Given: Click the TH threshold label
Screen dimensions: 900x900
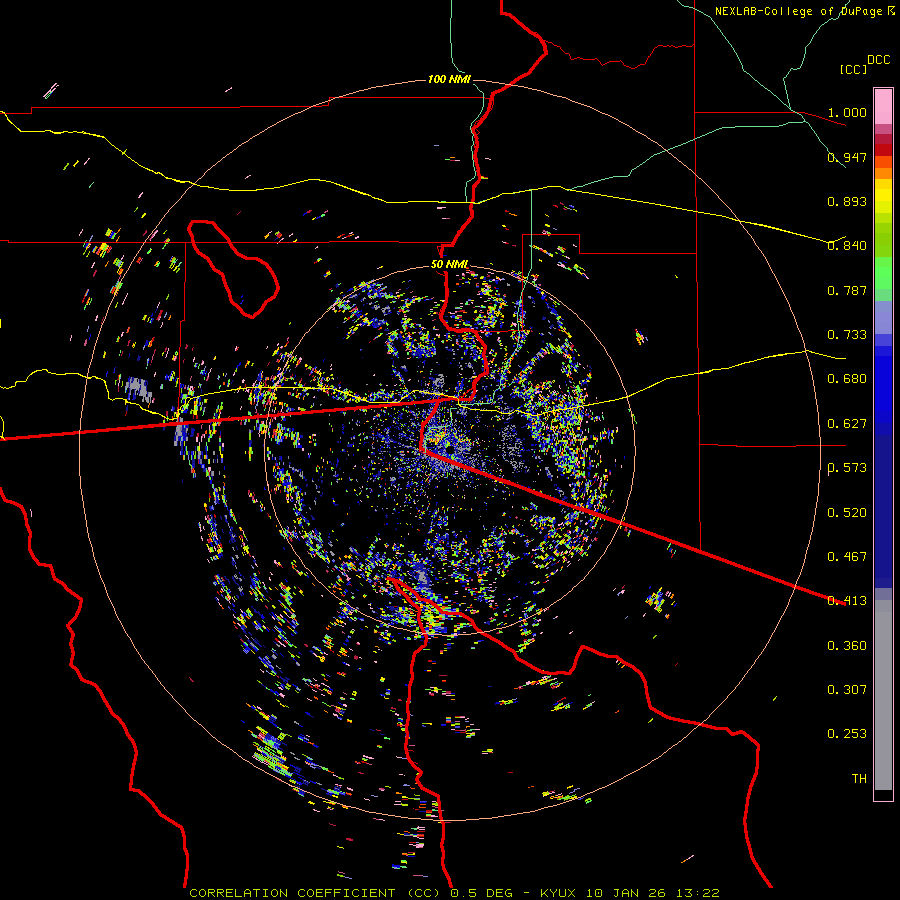Looking at the screenshot, I should pos(859,779).
